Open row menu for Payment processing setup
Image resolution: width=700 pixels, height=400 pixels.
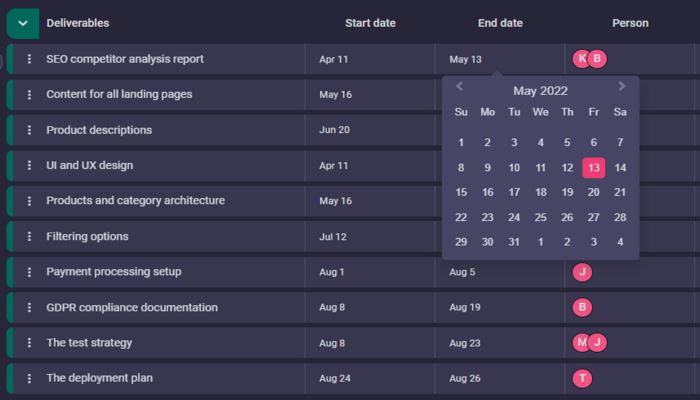point(29,272)
